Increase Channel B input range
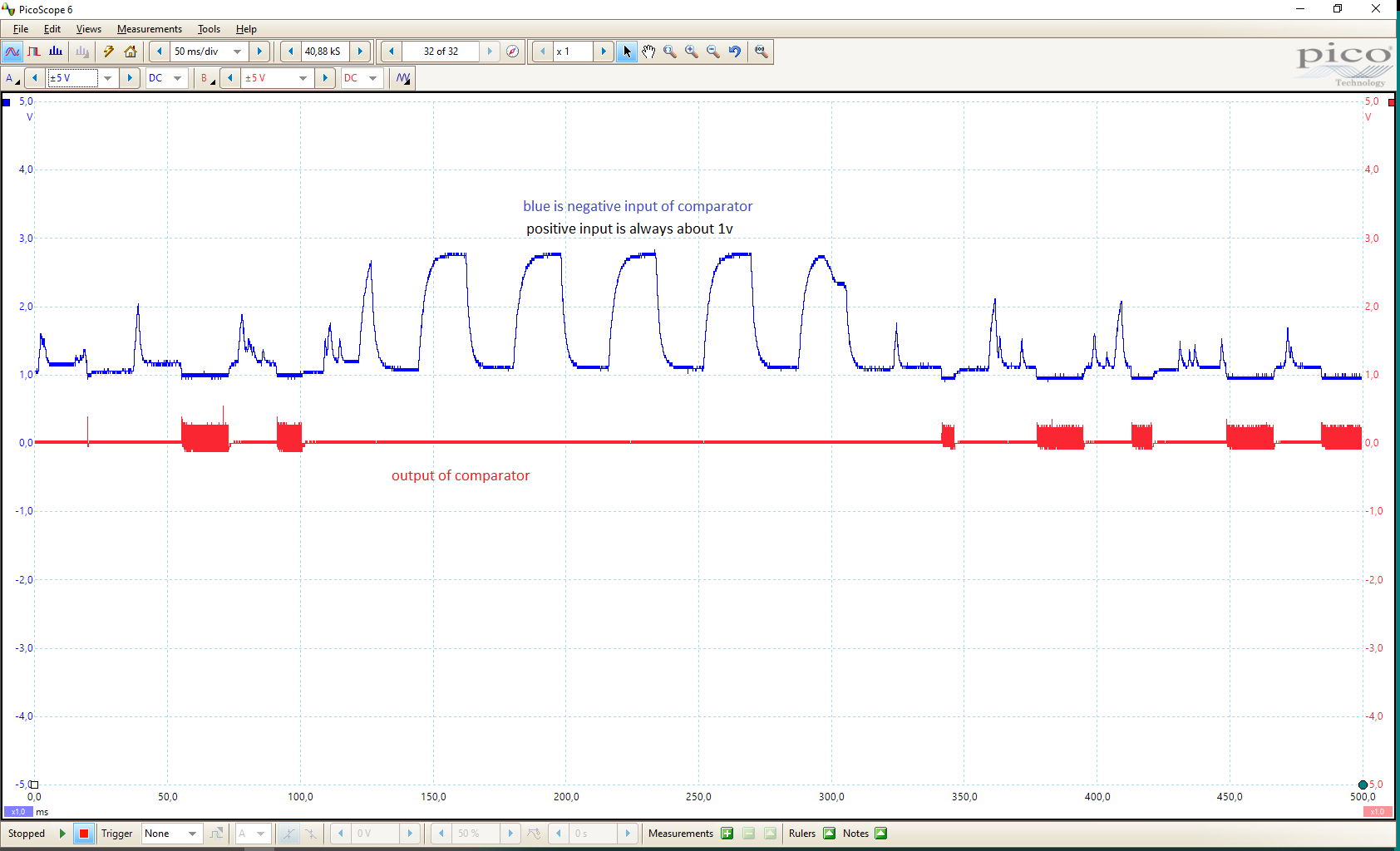Image resolution: width=1400 pixels, height=851 pixels. [x=326, y=78]
